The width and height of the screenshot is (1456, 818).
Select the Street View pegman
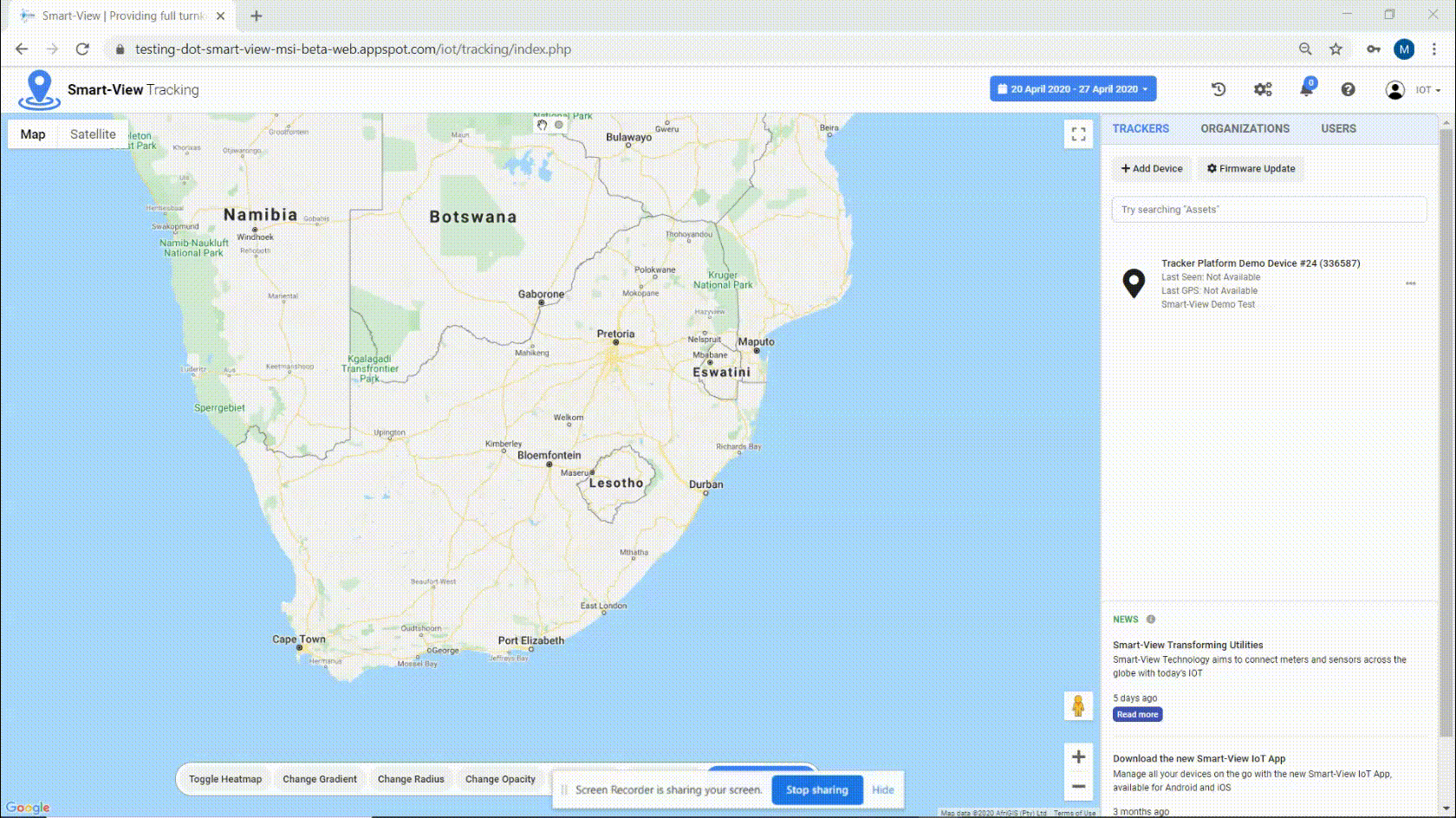[x=1078, y=705]
